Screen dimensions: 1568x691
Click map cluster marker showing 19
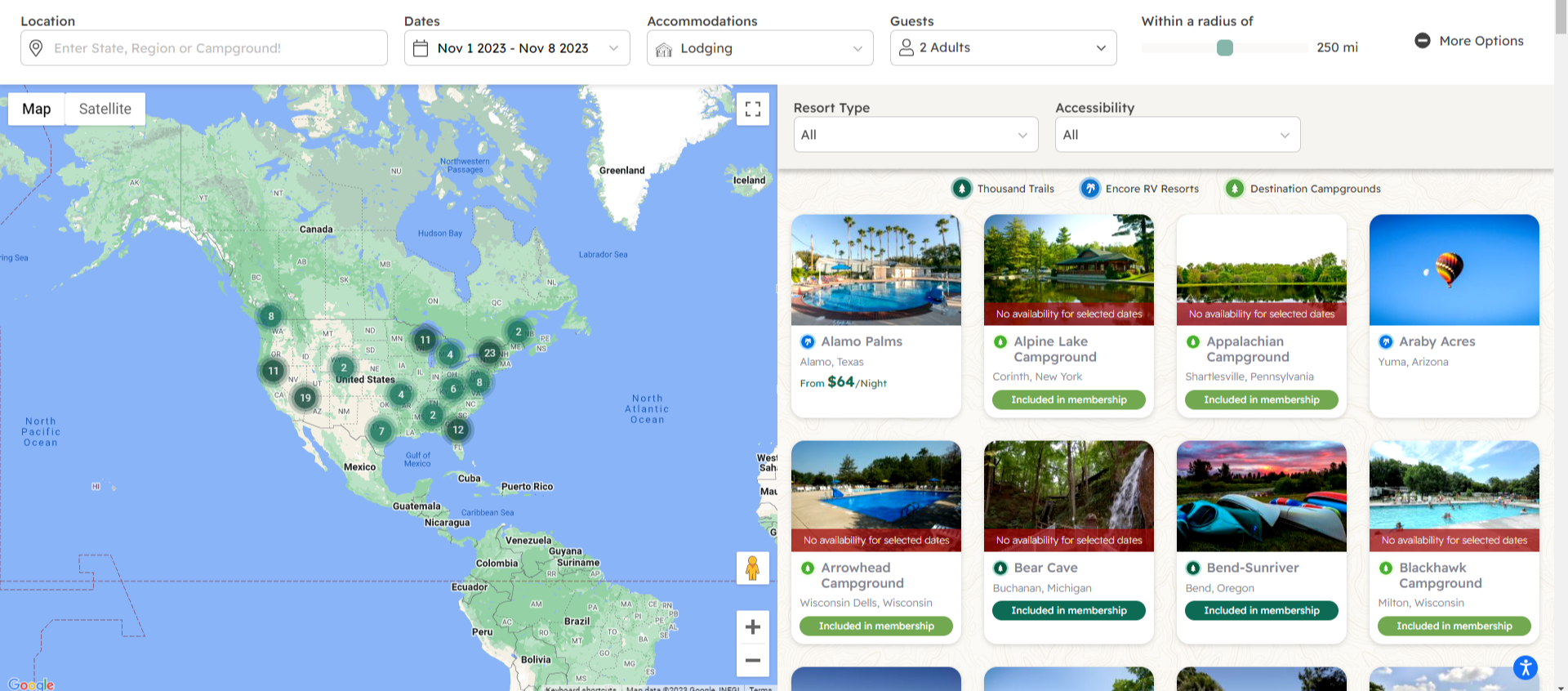(305, 398)
